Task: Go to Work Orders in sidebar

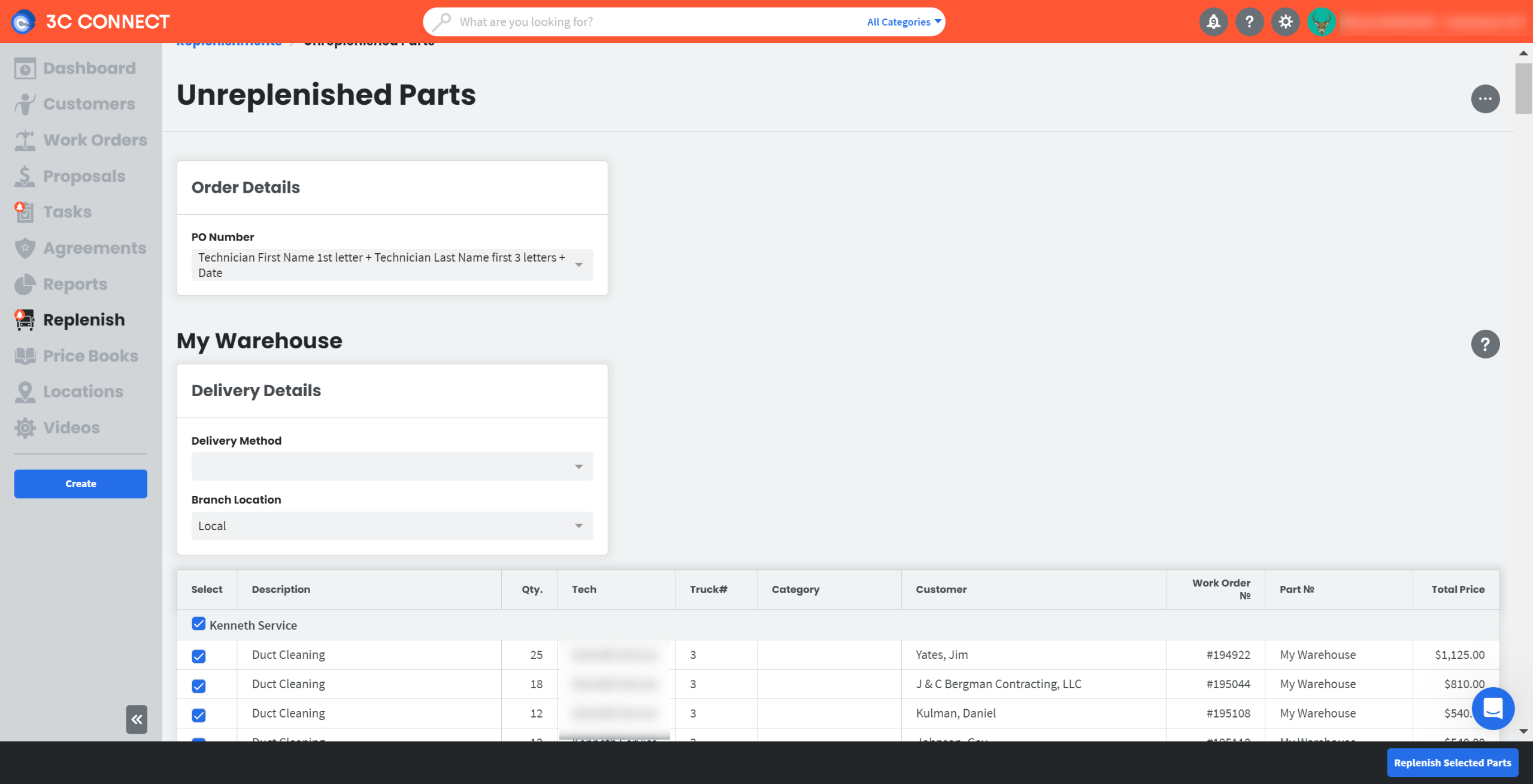Action: coord(95,140)
